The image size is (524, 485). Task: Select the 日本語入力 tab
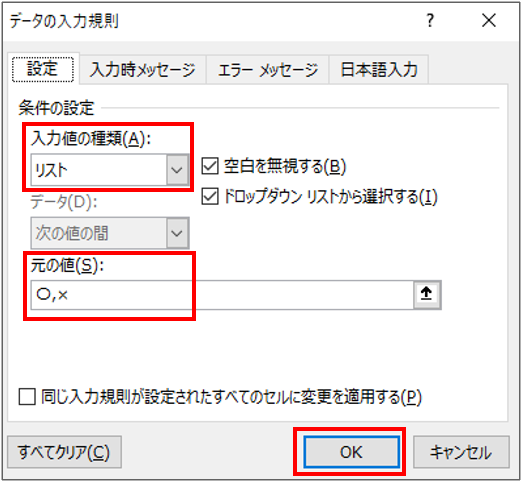click(379, 70)
